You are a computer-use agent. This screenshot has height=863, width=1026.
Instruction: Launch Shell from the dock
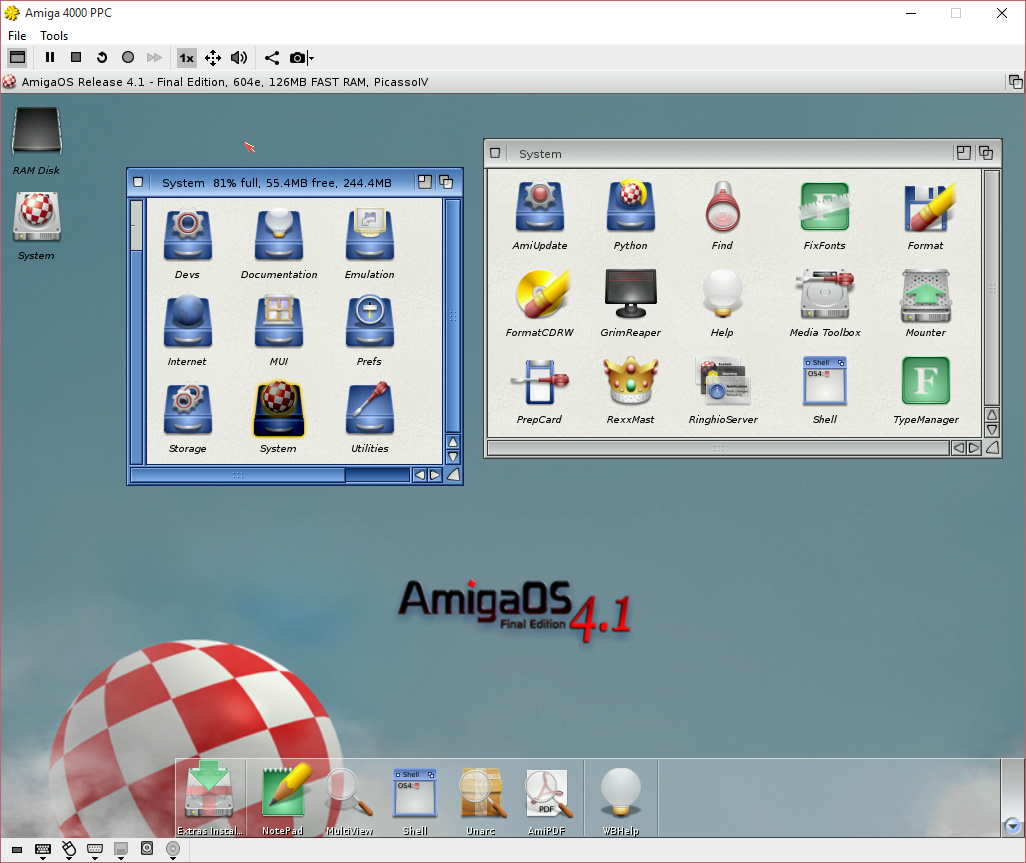415,793
